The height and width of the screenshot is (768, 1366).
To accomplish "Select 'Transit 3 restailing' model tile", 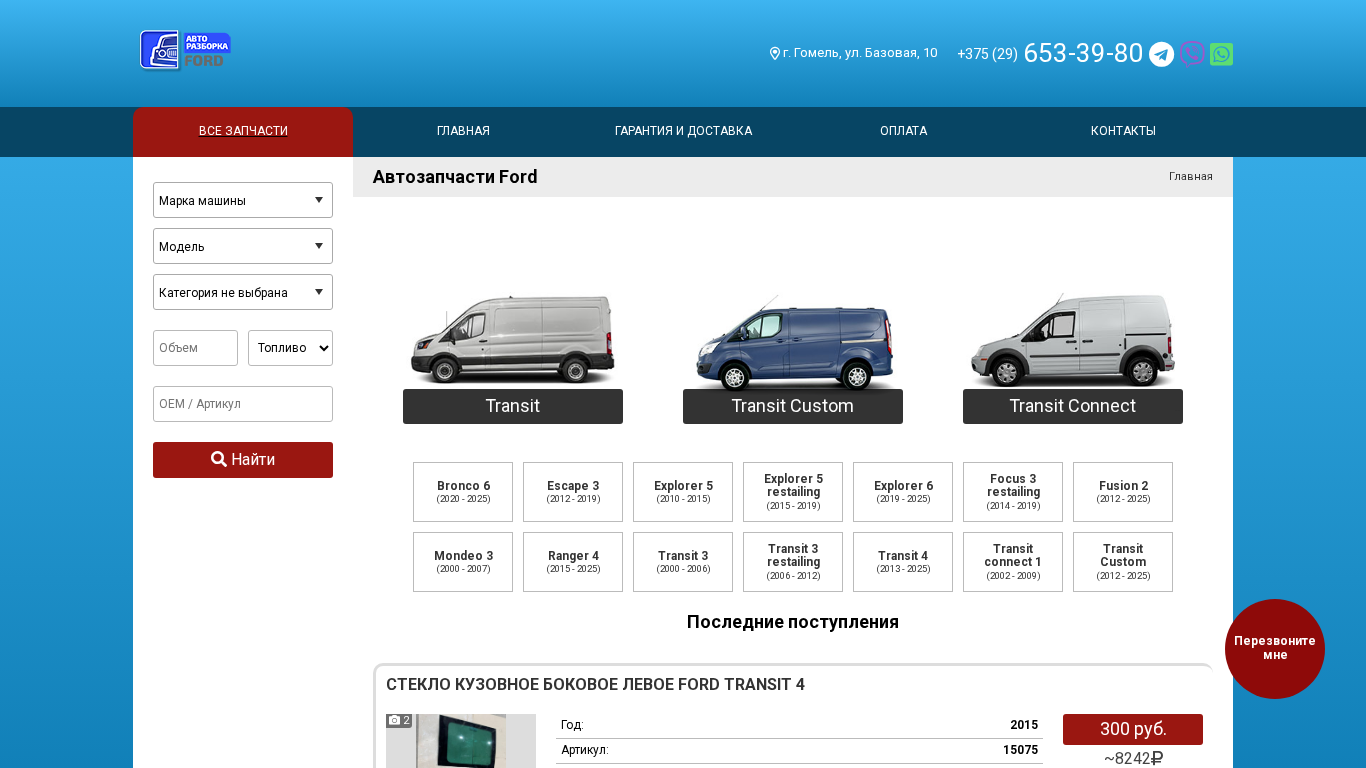I will [x=793, y=562].
